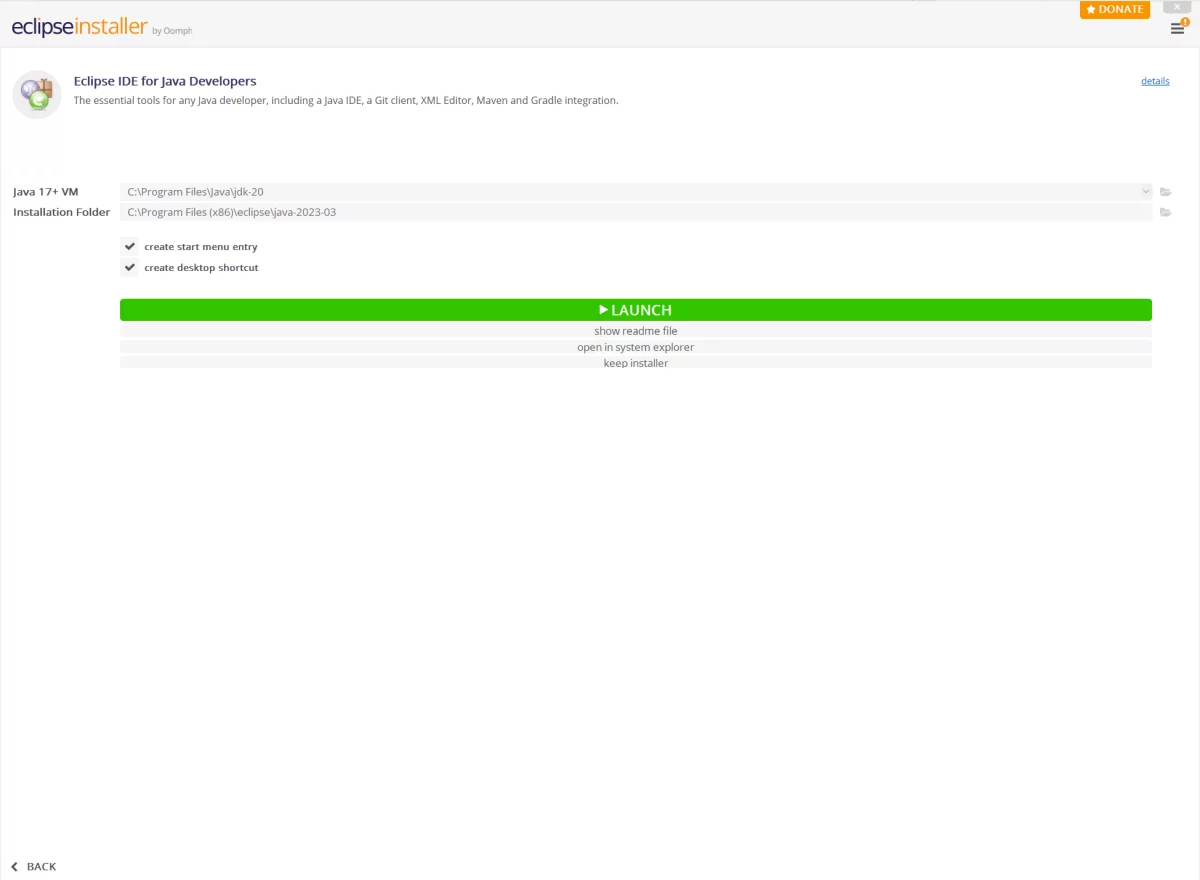The width and height of the screenshot is (1200, 880).
Task: Click the Eclipse IDE Java package icon
Action: point(37,94)
